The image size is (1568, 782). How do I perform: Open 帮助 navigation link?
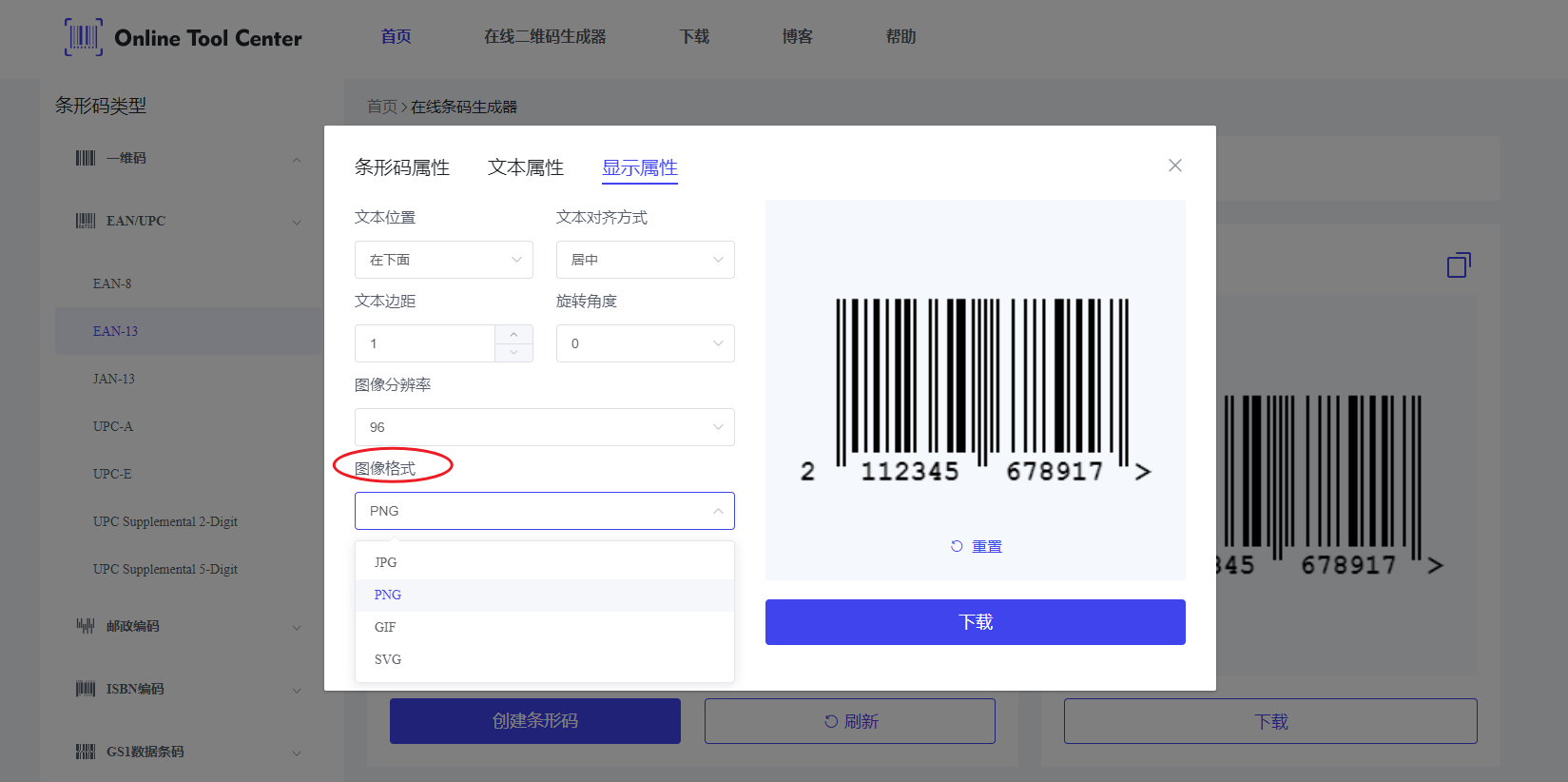pyautogui.click(x=900, y=37)
